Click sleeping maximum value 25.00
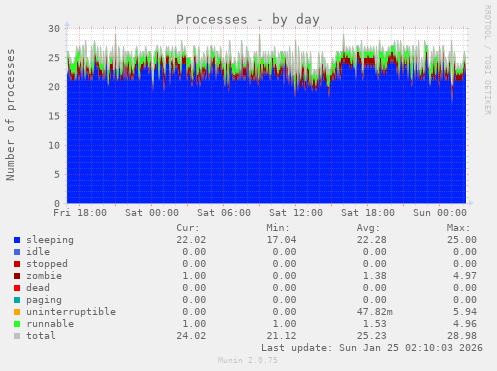 point(462,240)
